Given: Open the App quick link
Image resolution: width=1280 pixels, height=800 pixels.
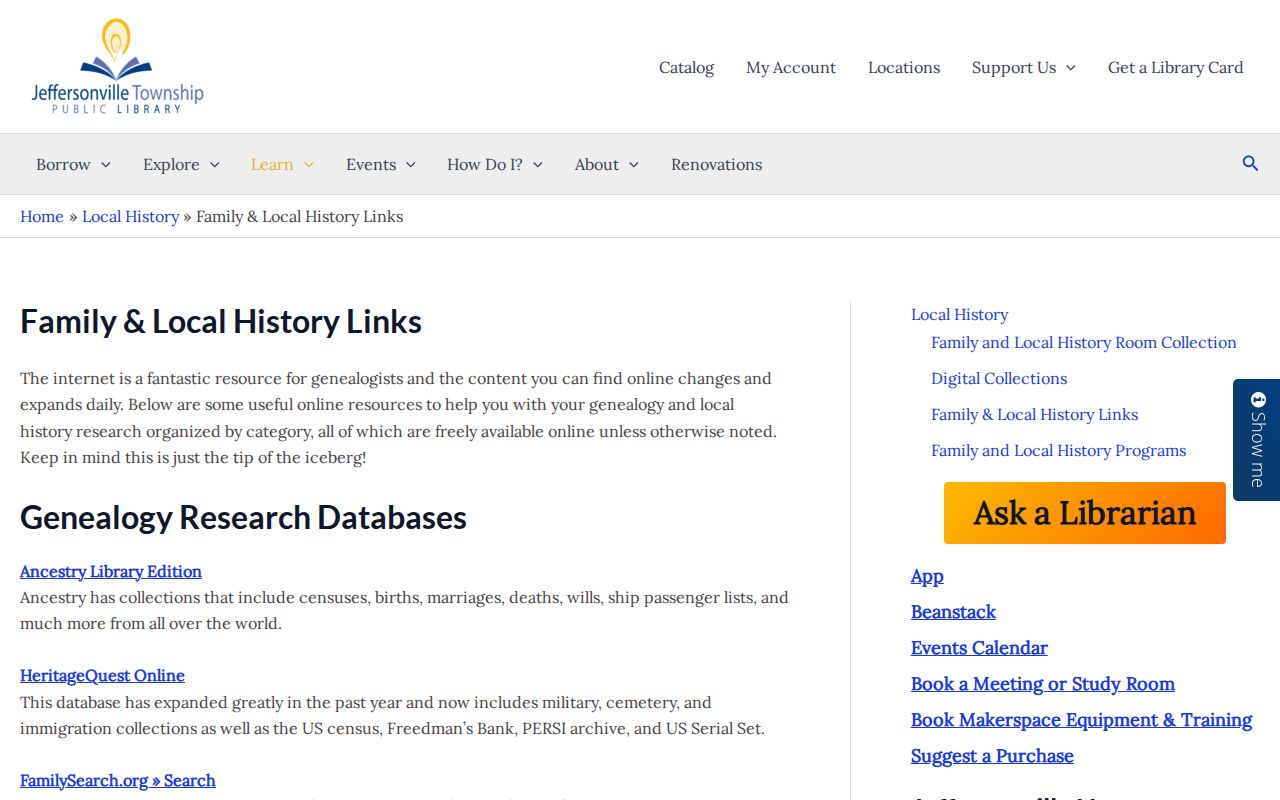Looking at the screenshot, I should coord(927,576).
